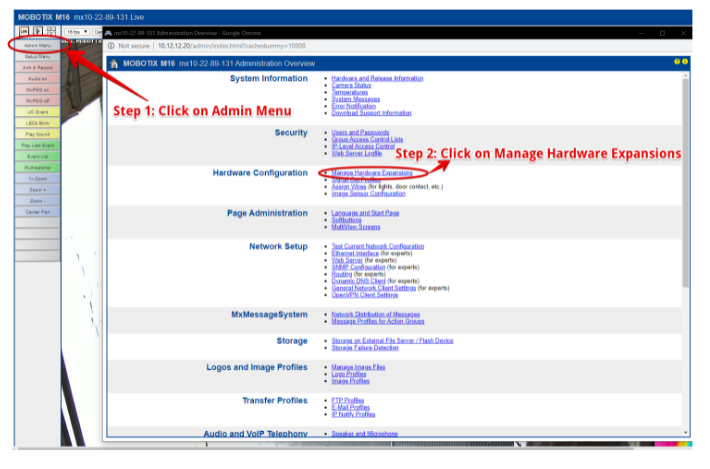Viewport: 710px width, 469px height.
Task: Click the MxPEG off softbutton
Action: (x=38, y=101)
